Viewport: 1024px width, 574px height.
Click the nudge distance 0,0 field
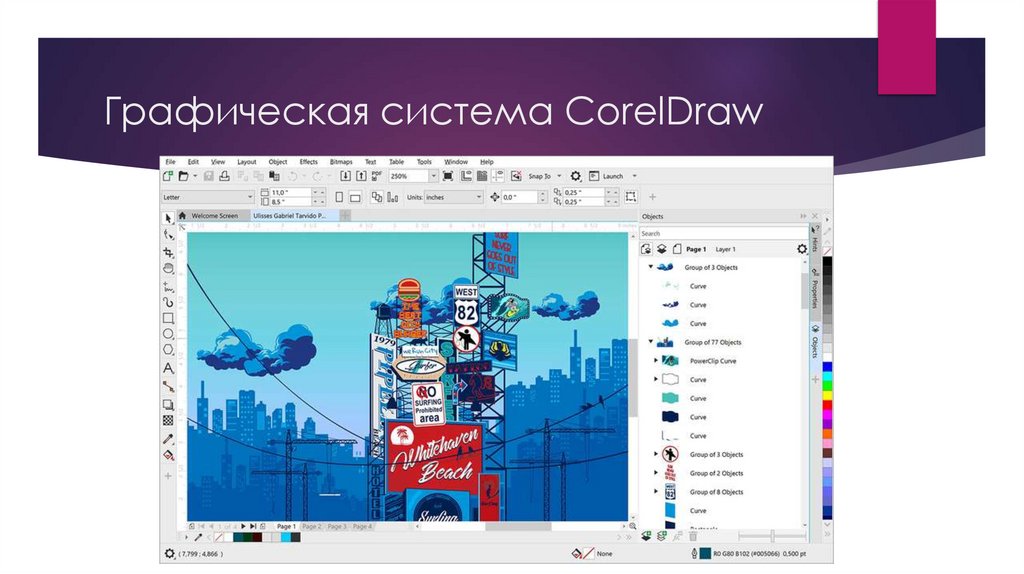click(x=519, y=197)
